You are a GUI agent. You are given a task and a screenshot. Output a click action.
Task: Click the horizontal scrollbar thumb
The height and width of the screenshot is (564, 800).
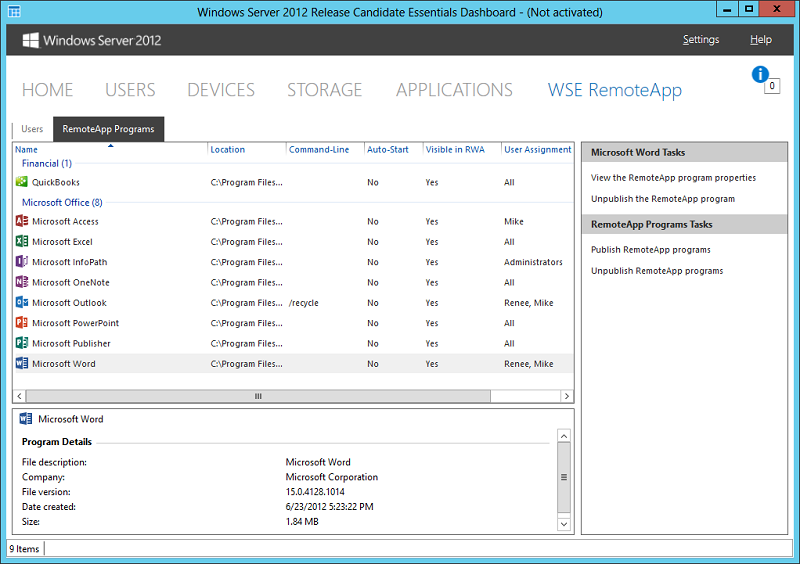(x=258, y=396)
